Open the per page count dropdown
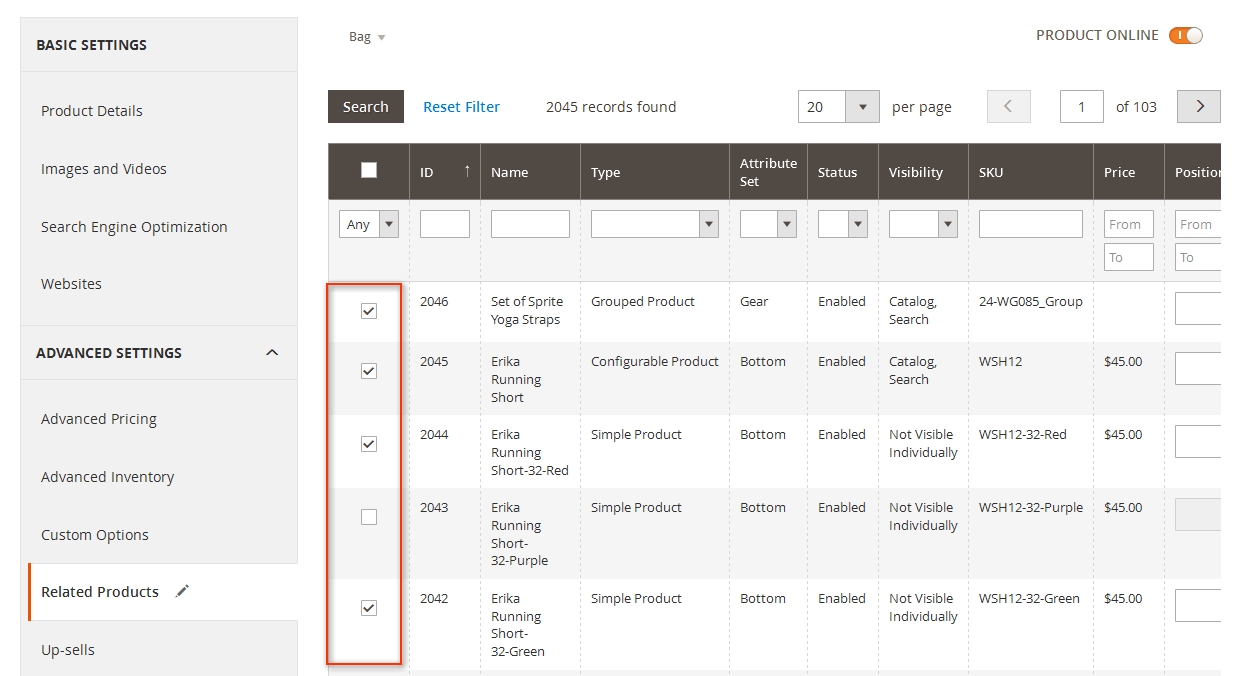The height and width of the screenshot is (676, 1239). click(862, 107)
